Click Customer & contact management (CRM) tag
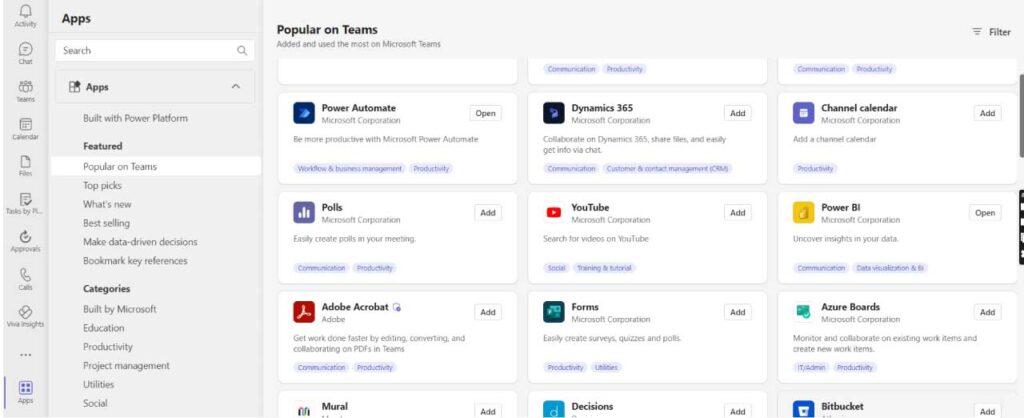This screenshot has height=418, width=1024. [667, 169]
